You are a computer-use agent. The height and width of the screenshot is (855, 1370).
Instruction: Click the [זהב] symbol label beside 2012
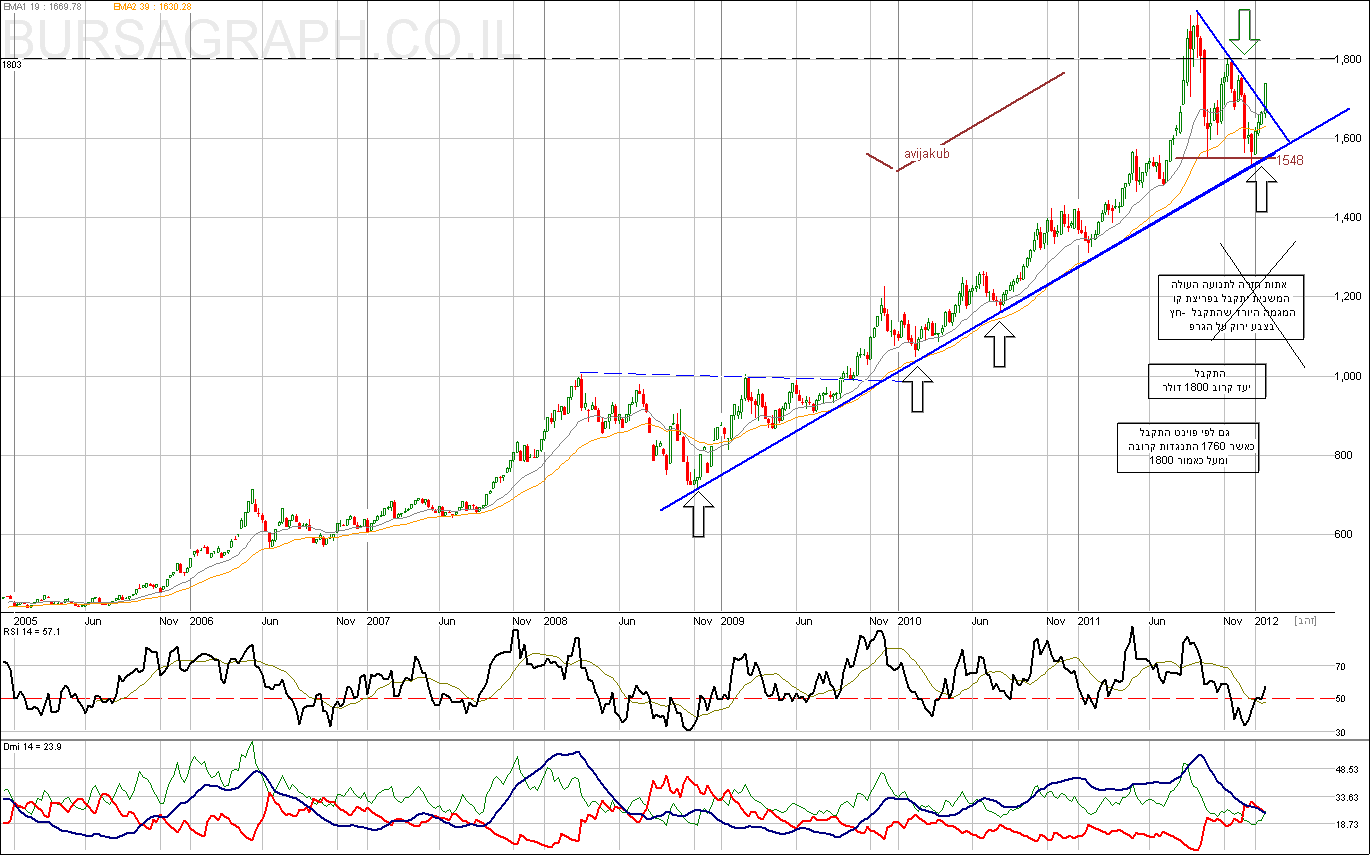click(x=1304, y=621)
